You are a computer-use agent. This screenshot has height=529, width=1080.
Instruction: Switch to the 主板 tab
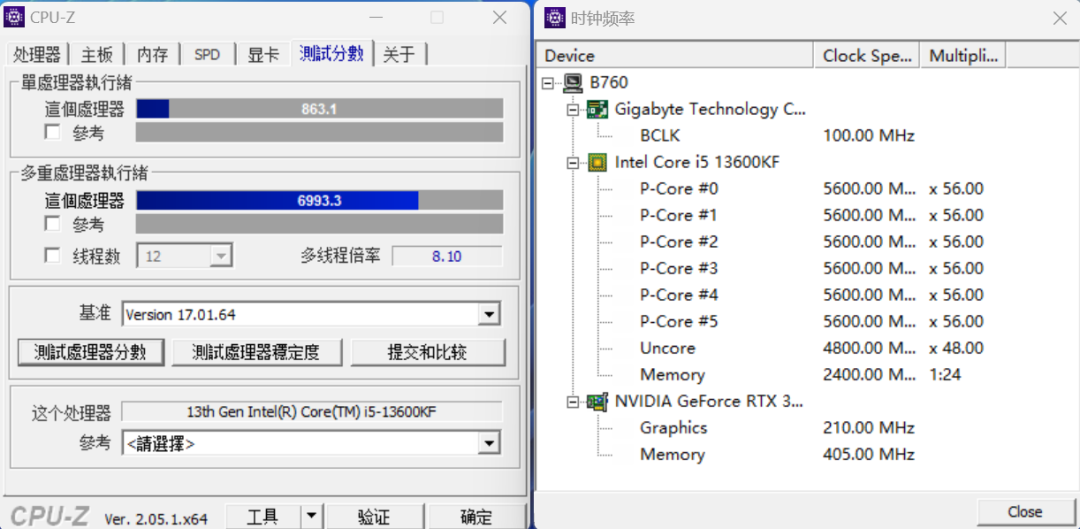click(x=97, y=54)
